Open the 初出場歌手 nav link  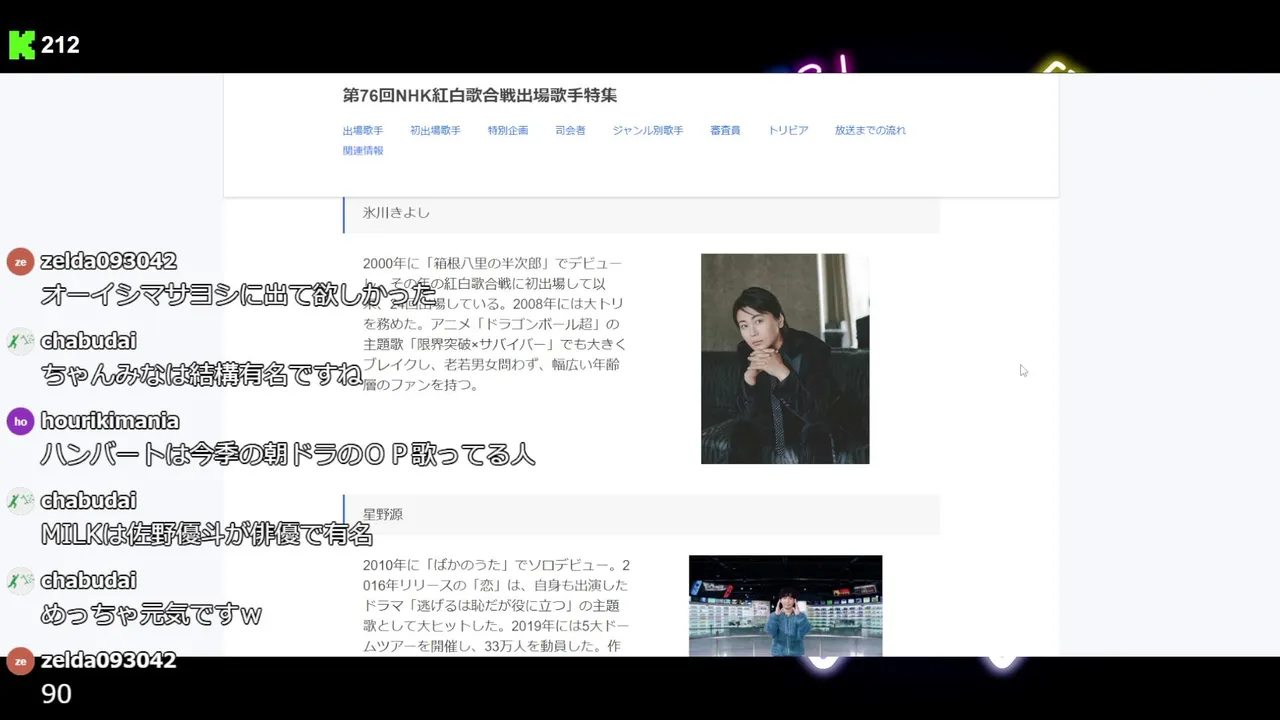tap(435, 130)
